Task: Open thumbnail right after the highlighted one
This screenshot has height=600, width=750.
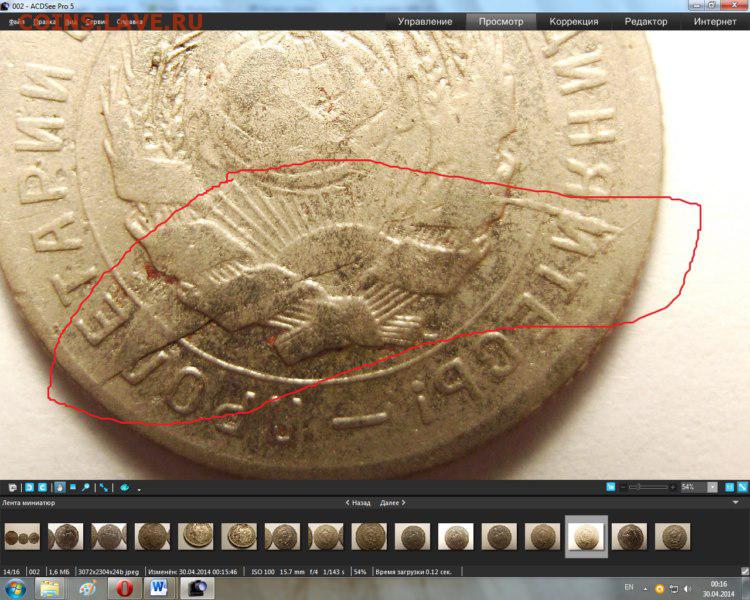Action: tap(629, 536)
